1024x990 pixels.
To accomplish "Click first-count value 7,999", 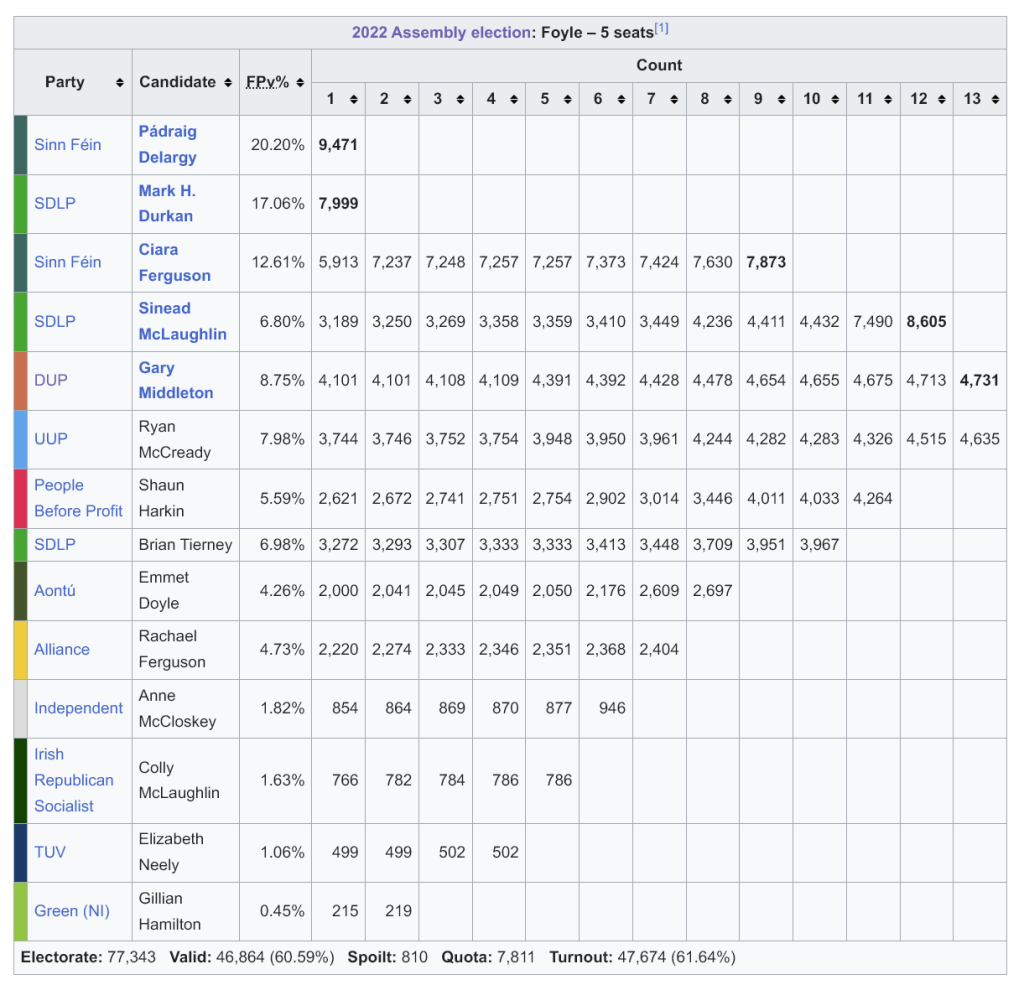I will coord(338,204).
